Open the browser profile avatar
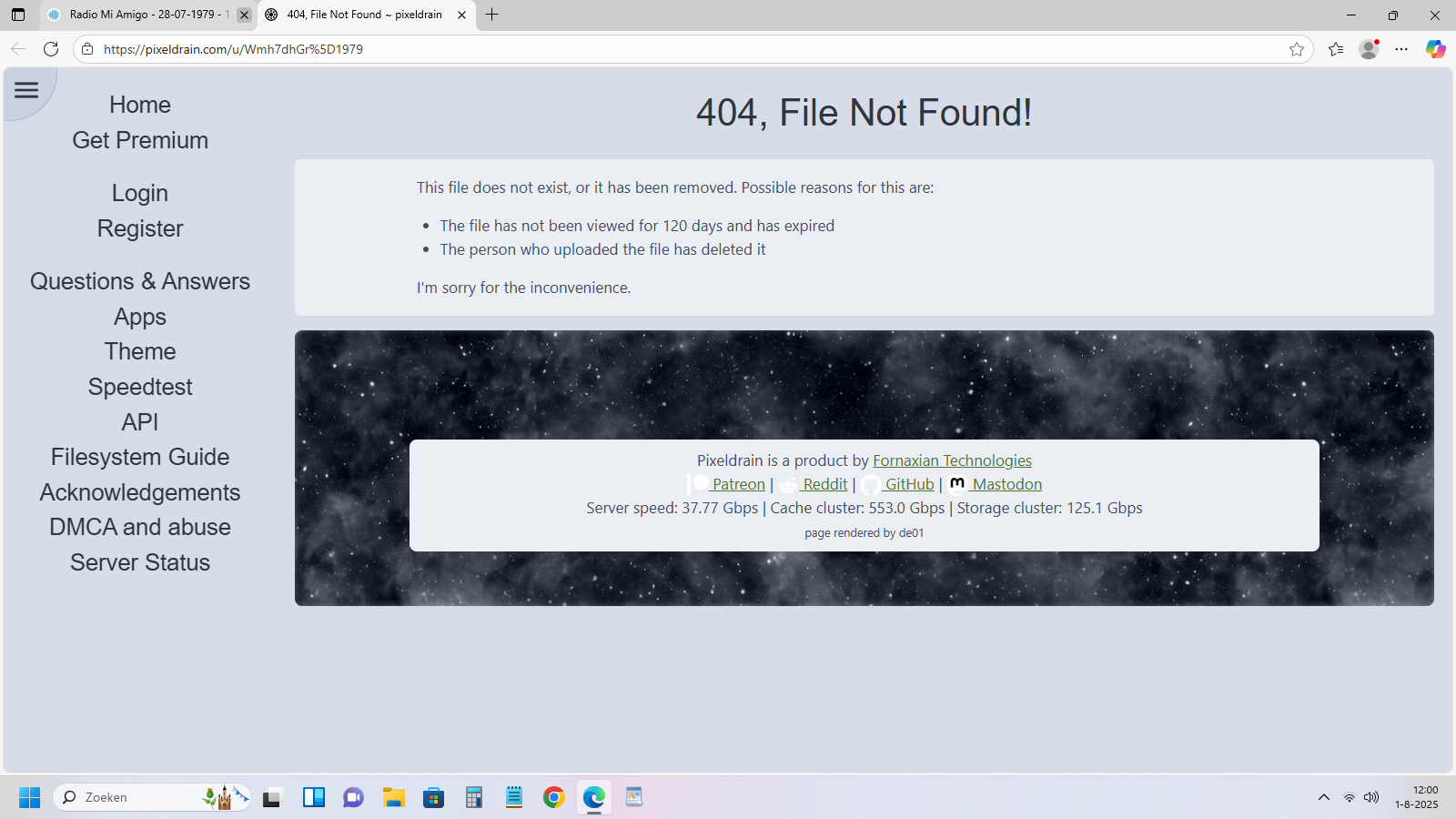 [x=1369, y=49]
